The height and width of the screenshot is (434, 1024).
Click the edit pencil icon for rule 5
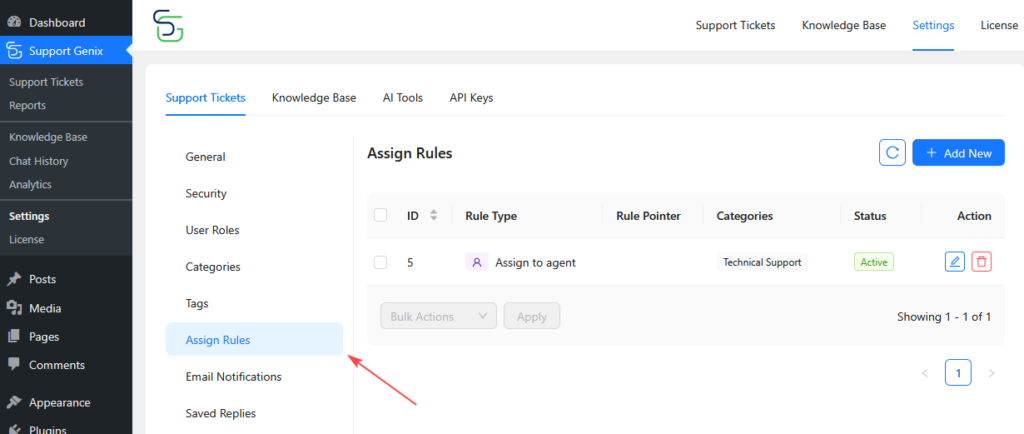(955, 262)
